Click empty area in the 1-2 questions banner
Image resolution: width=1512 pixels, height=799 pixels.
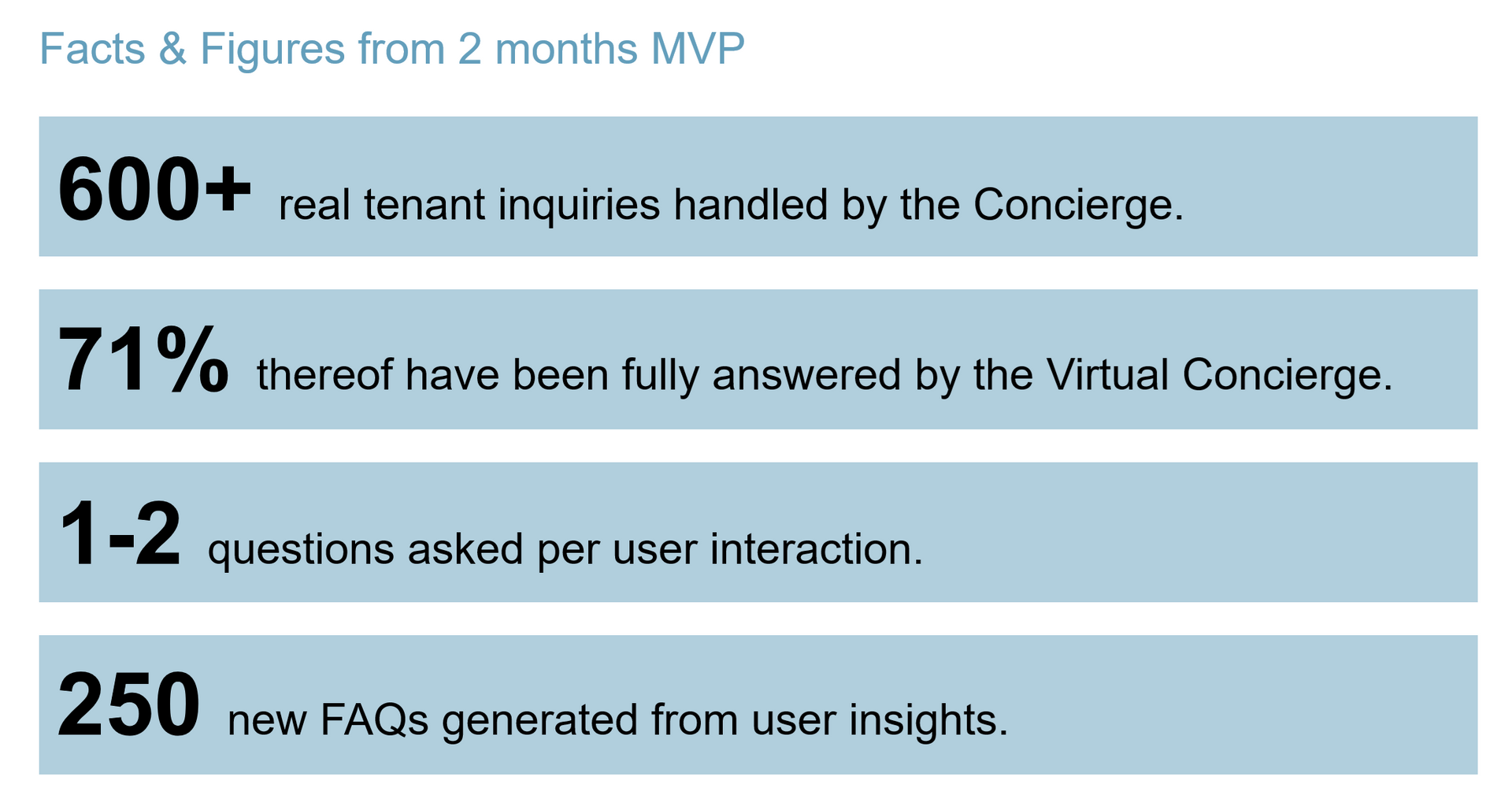coord(1197,533)
